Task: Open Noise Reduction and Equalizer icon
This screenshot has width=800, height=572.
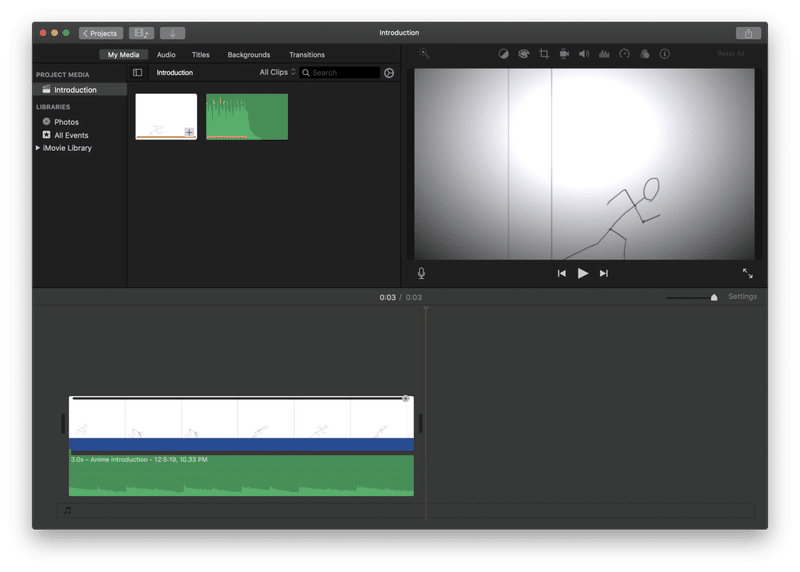Action: coord(604,54)
